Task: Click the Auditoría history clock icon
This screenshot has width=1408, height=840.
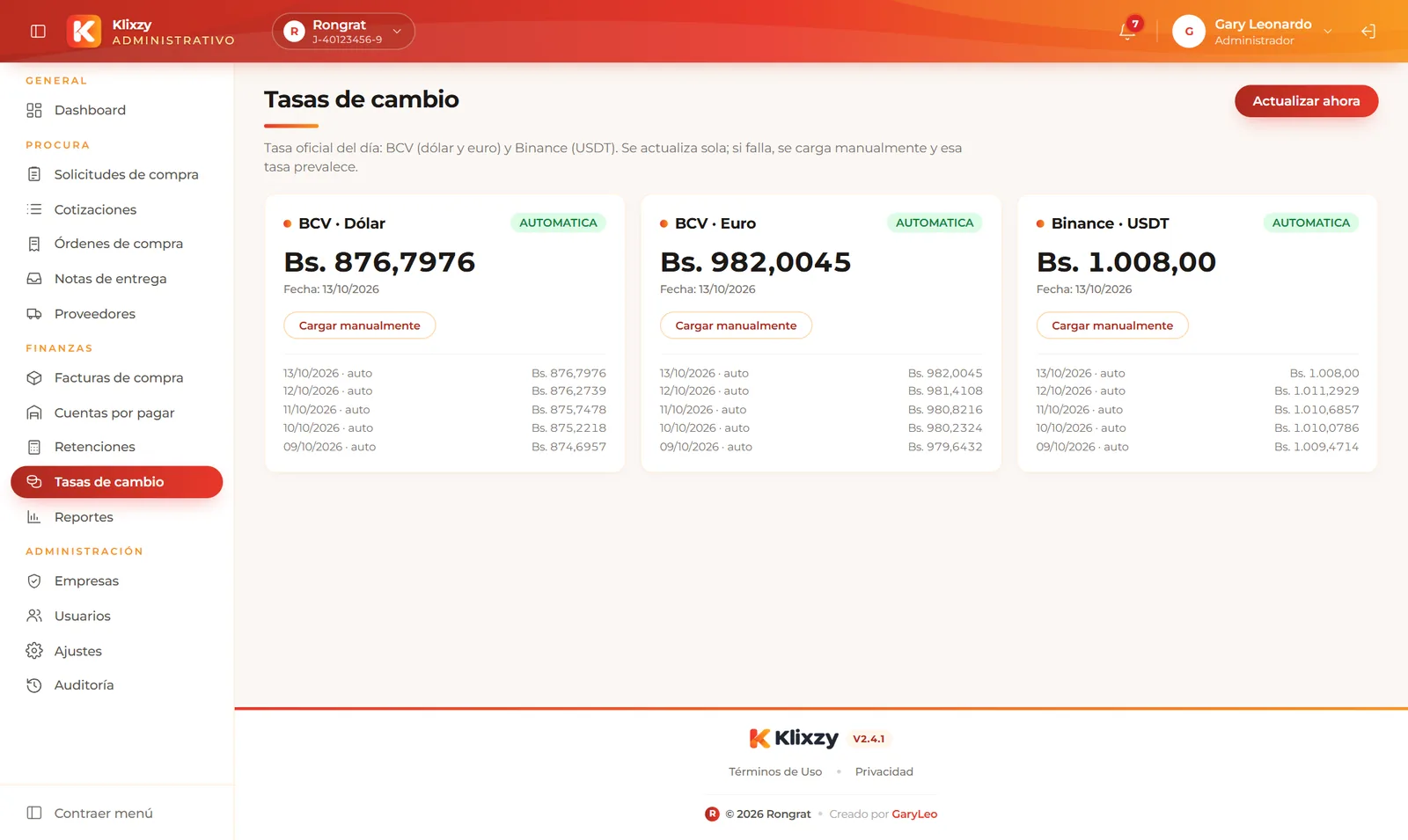Action: (34, 685)
